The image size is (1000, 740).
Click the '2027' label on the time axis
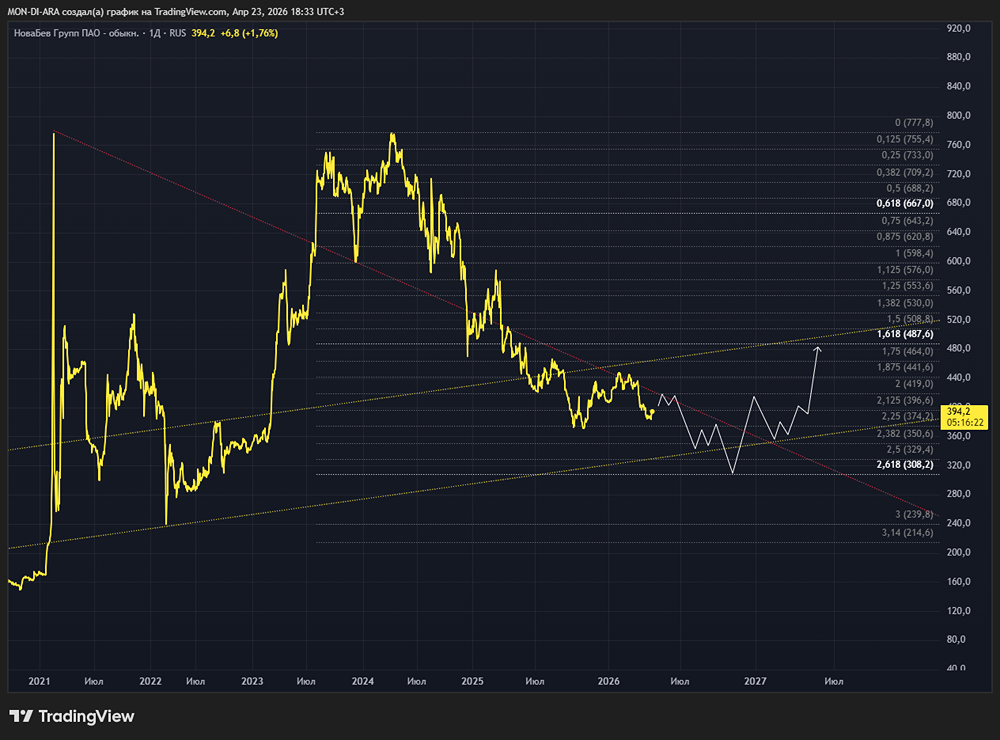(755, 681)
